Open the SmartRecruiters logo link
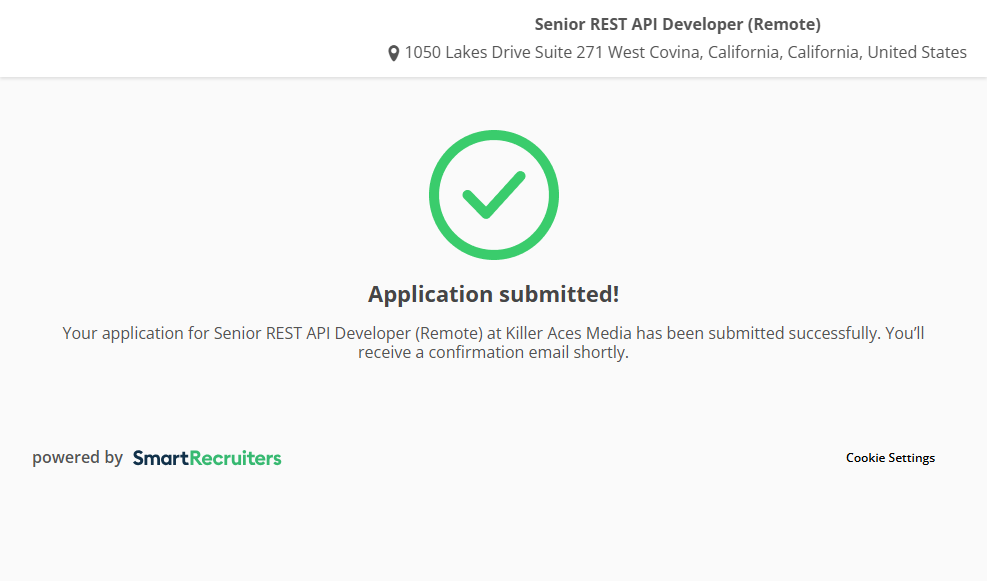This screenshot has width=987, height=581. point(207,458)
